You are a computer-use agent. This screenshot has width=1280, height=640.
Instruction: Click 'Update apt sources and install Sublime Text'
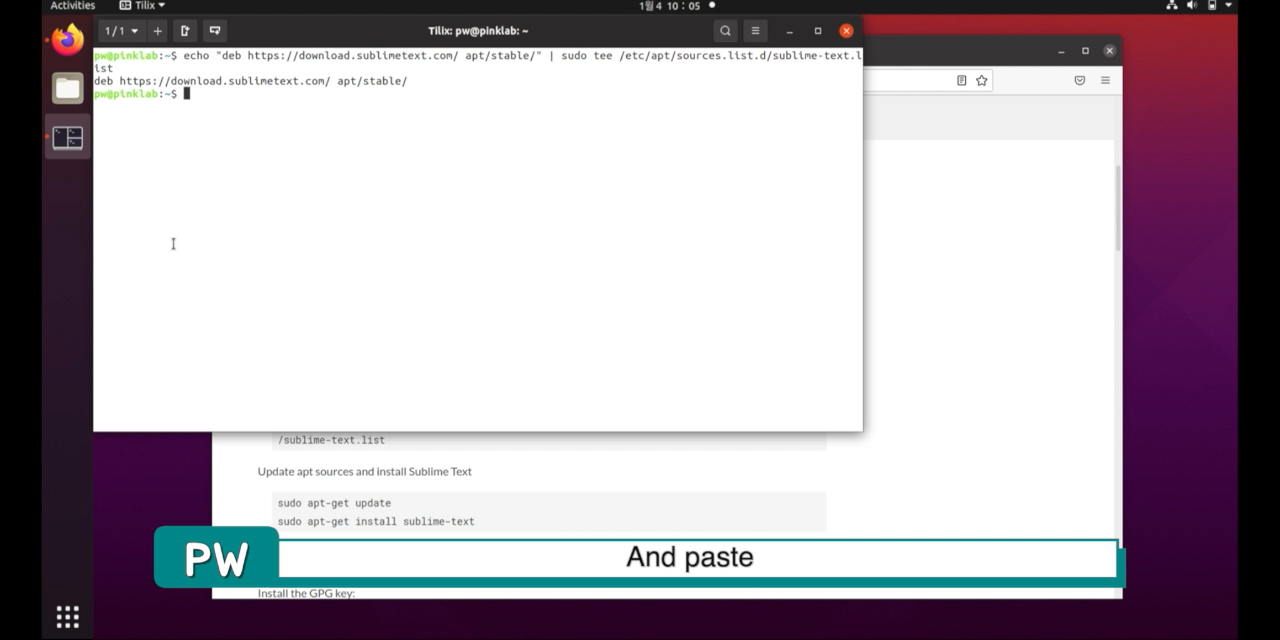364,471
